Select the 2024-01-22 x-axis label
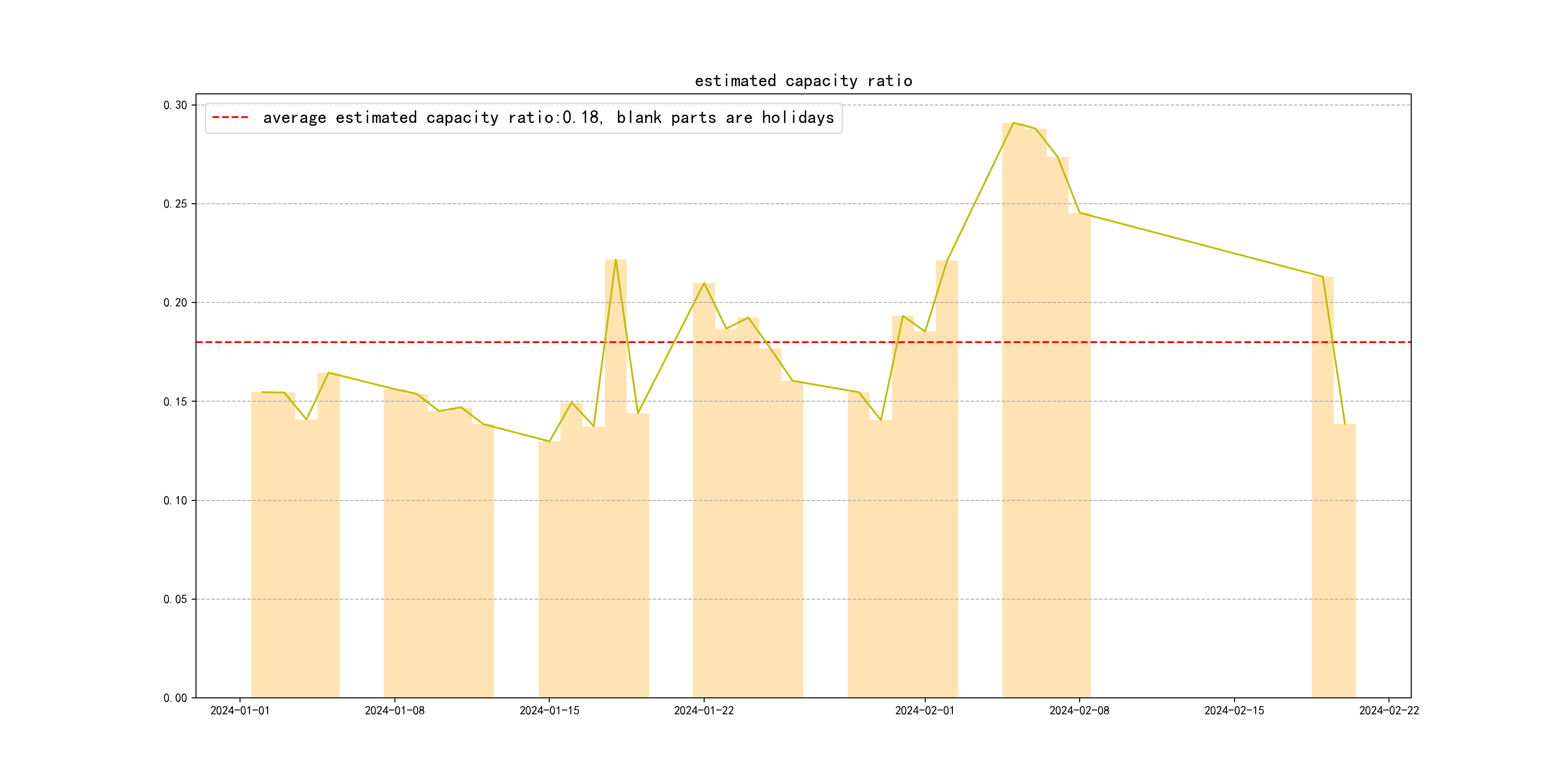This screenshot has width=1568, height=784. 704,711
